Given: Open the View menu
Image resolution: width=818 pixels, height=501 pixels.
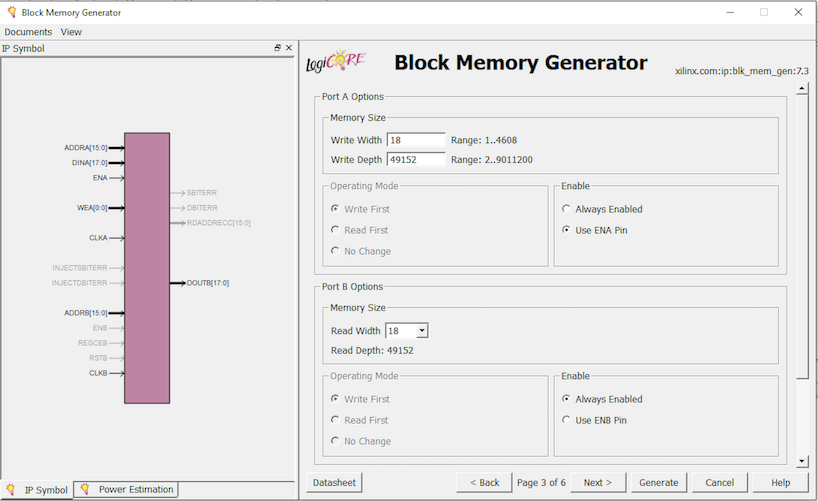Looking at the screenshot, I should coord(71,32).
